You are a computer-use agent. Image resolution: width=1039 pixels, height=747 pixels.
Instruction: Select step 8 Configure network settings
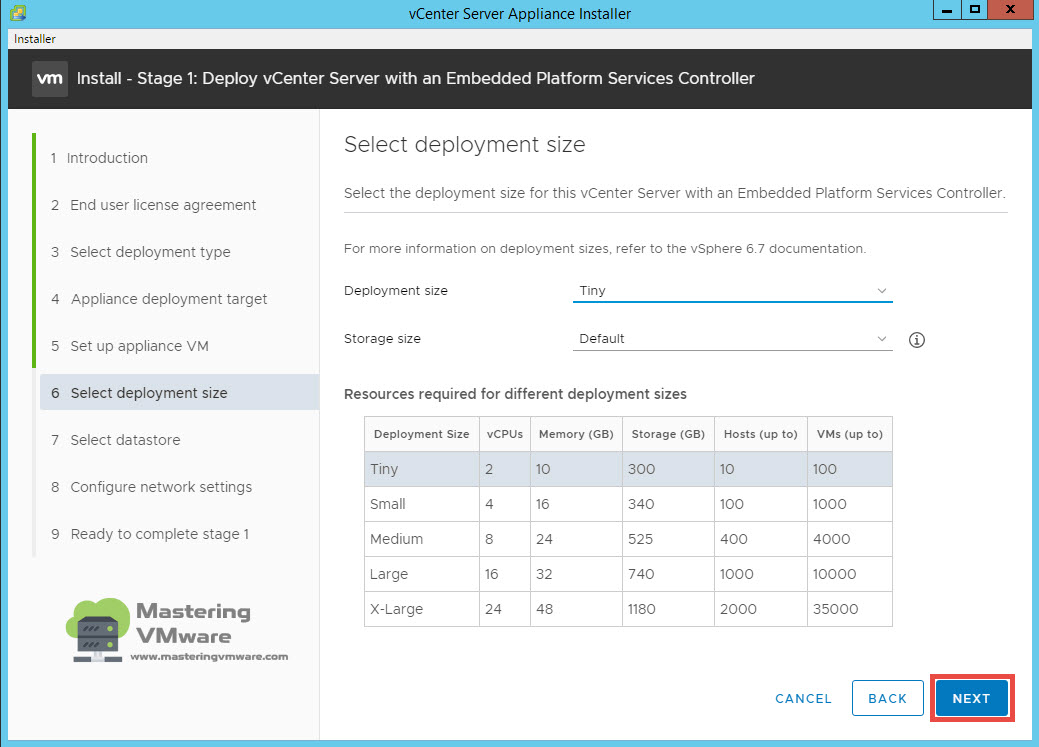click(152, 487)
